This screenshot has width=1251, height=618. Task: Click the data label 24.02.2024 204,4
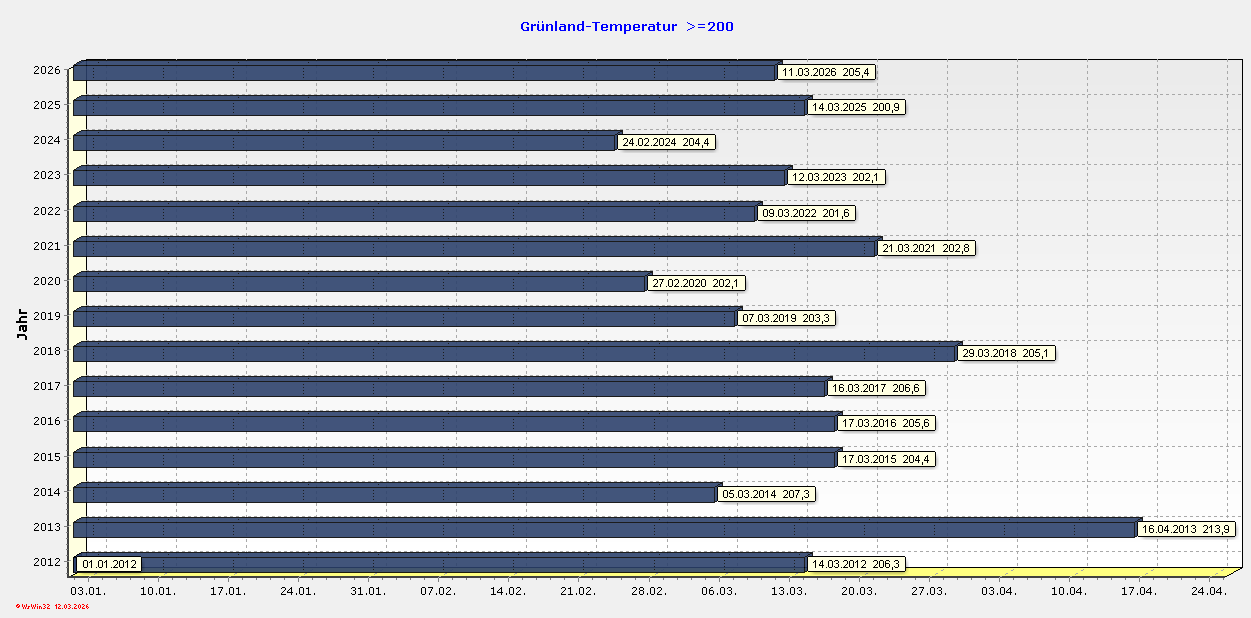coord(668,142)
